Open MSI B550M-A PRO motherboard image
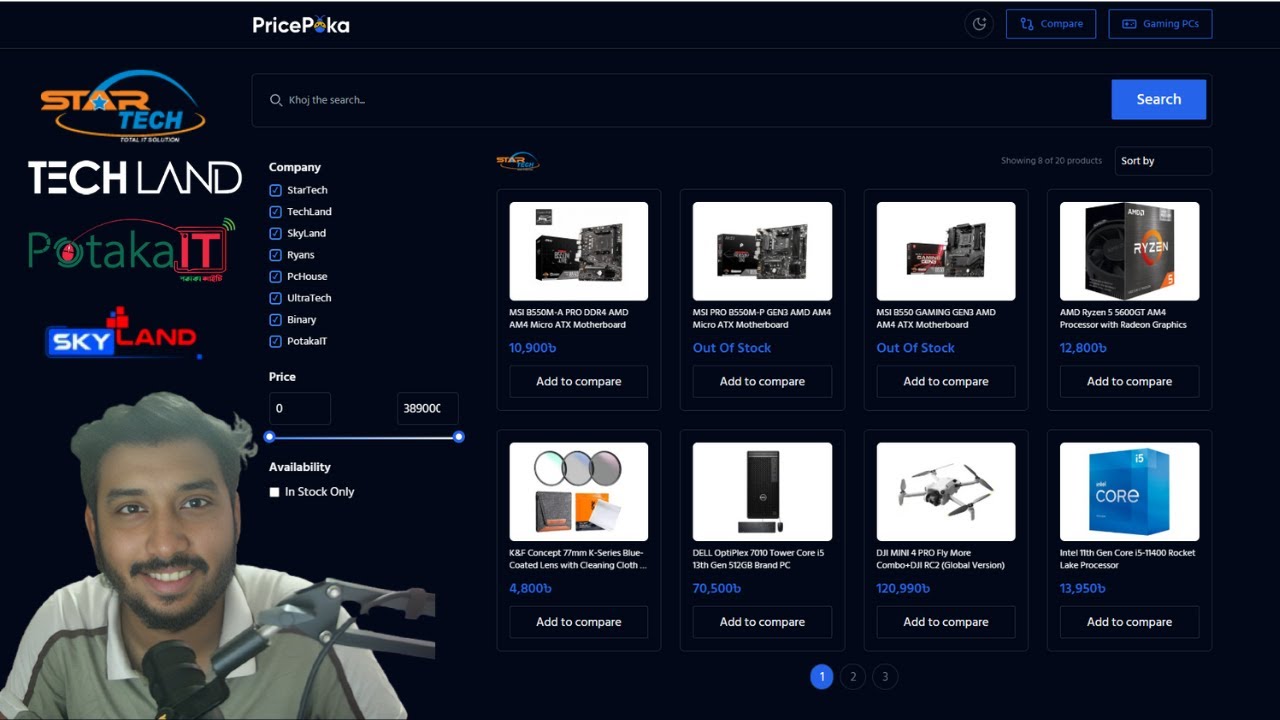 578,251
